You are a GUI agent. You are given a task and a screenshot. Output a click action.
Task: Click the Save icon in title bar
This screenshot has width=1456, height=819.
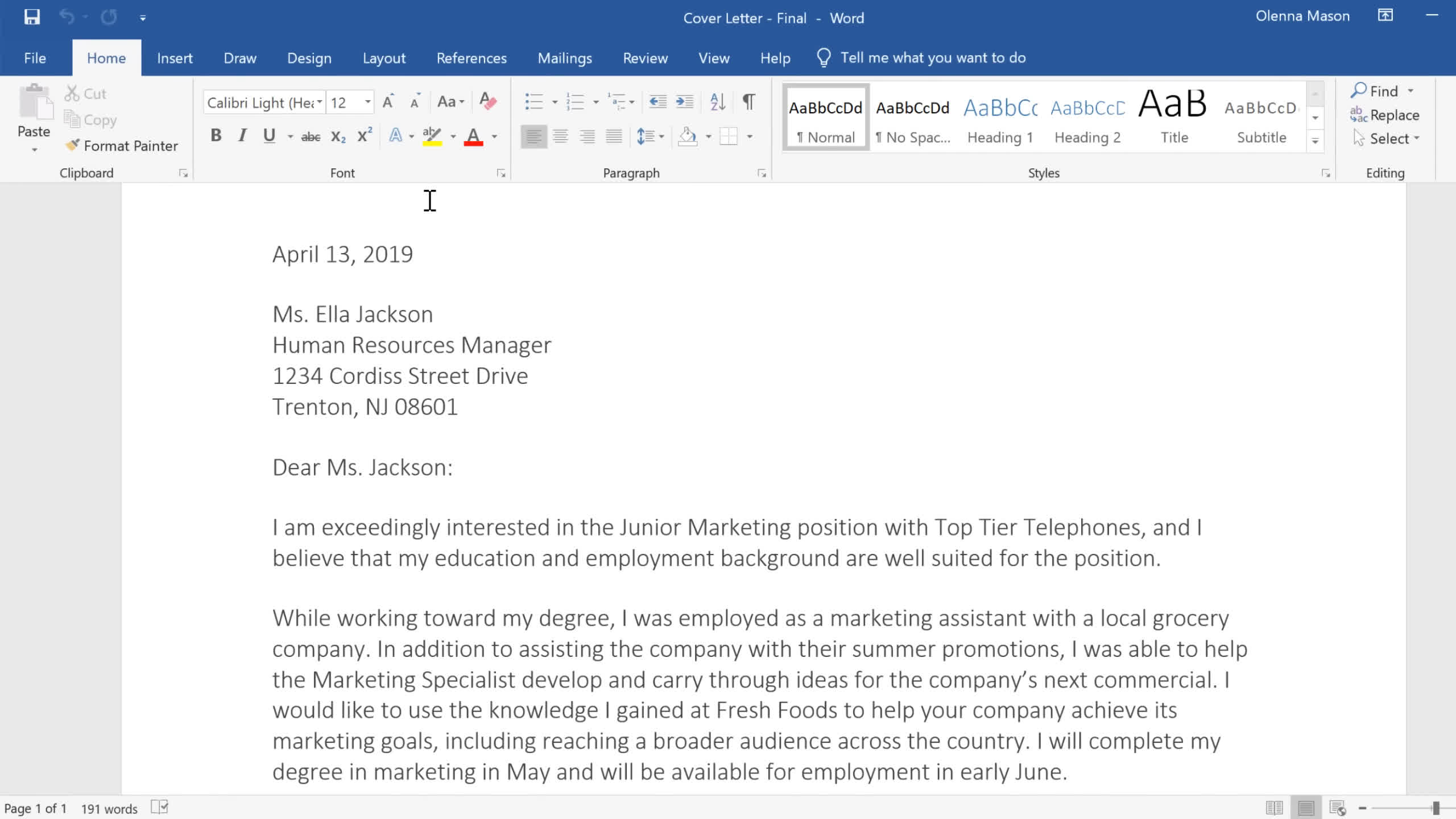[x=32, y=17]
